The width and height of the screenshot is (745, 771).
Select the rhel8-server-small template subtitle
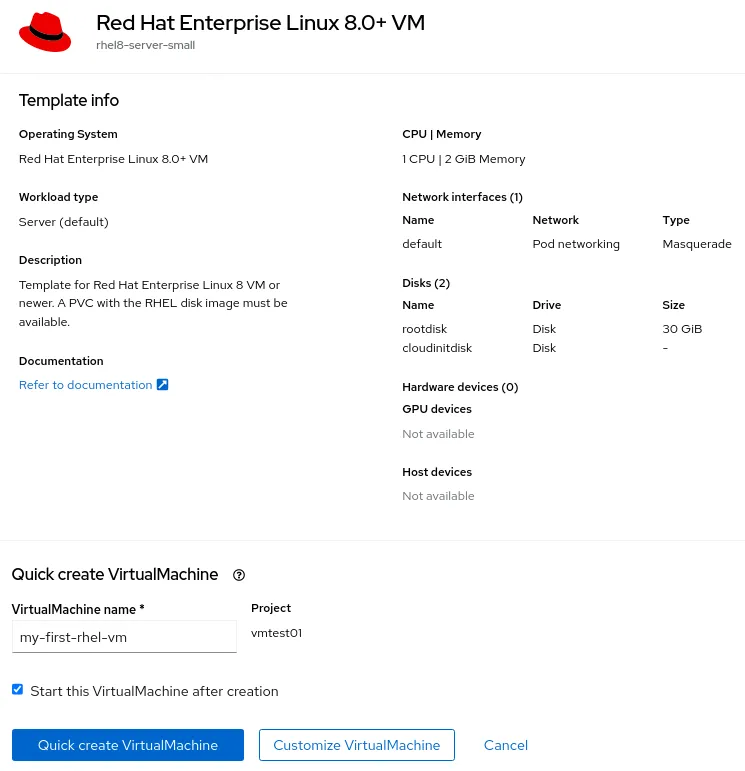pos(146,45)
